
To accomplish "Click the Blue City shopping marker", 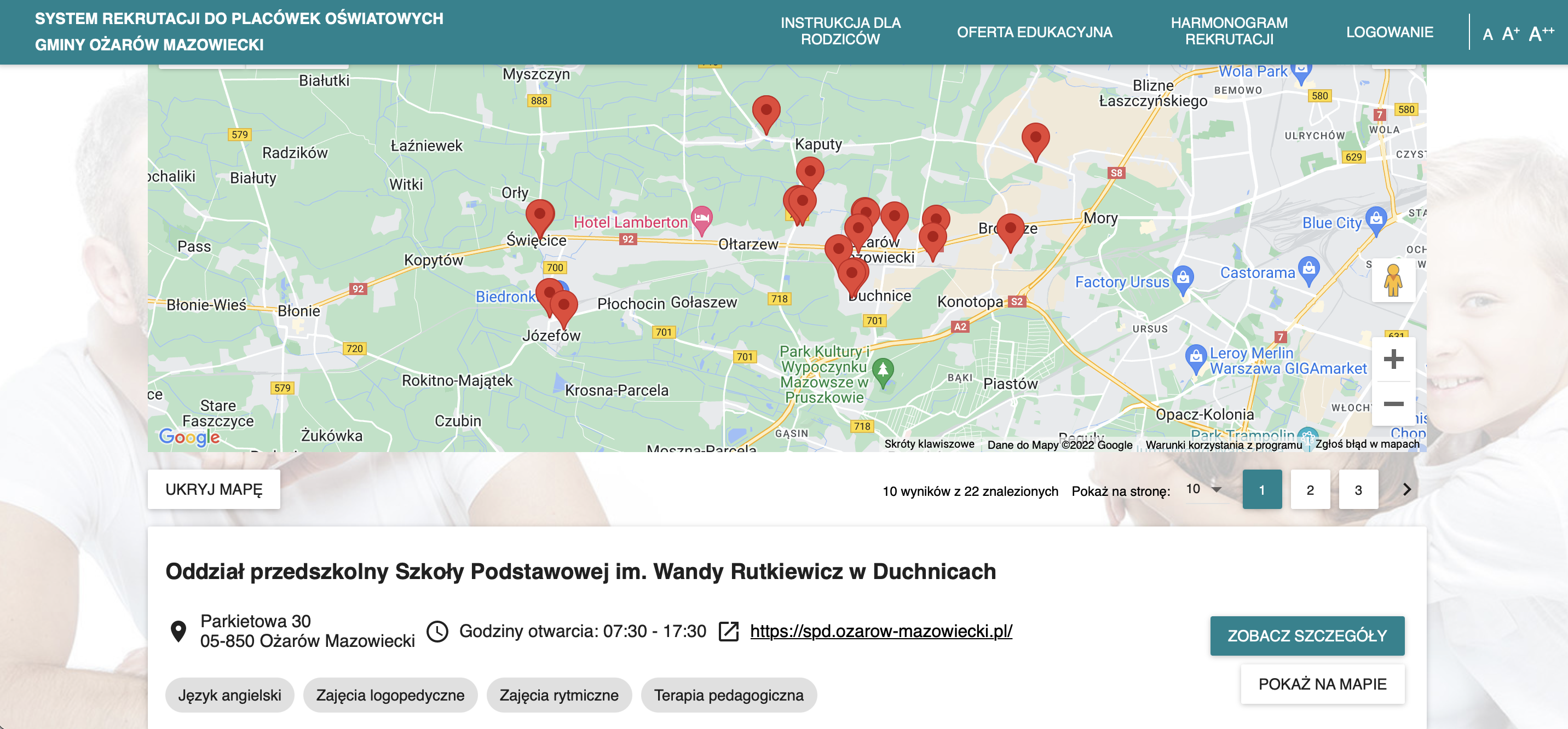I will coord(1376,221).
